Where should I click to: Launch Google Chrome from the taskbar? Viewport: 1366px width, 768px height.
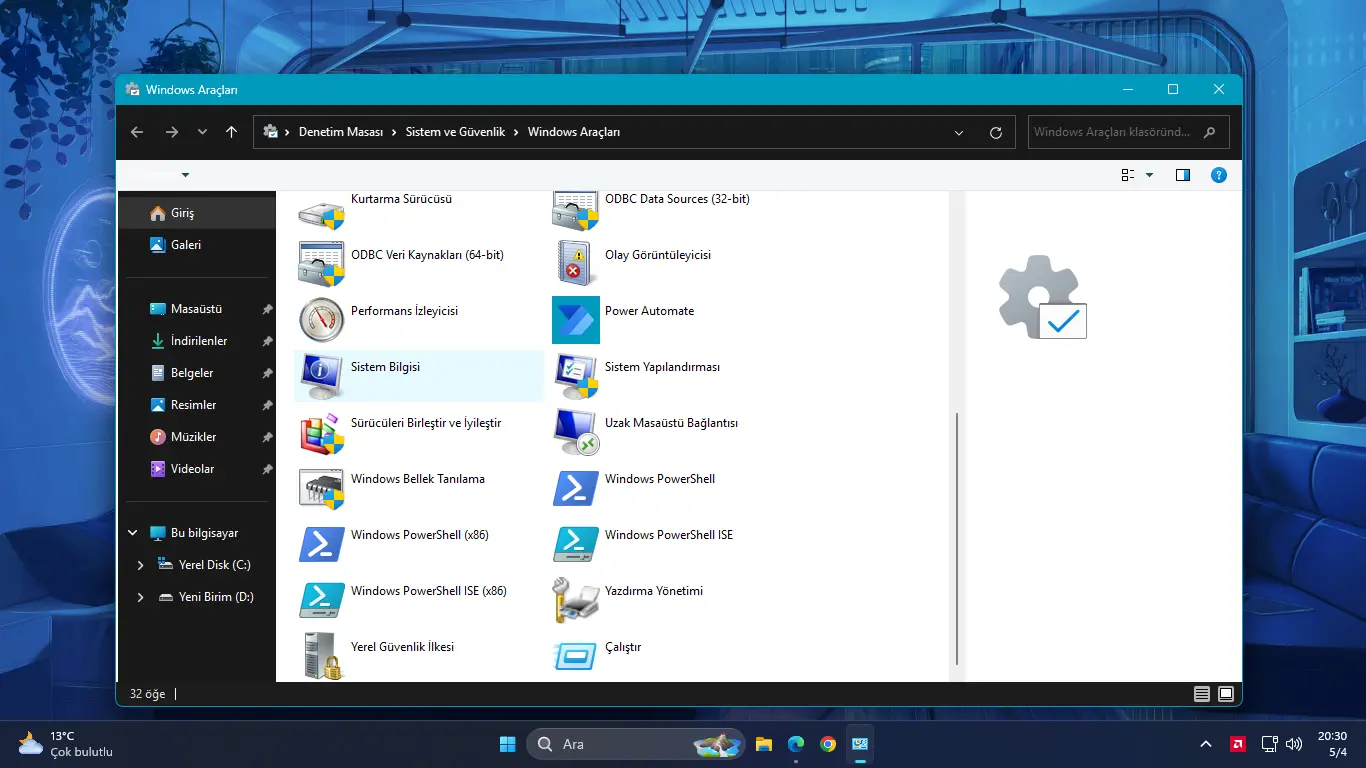tap(828, 744)
